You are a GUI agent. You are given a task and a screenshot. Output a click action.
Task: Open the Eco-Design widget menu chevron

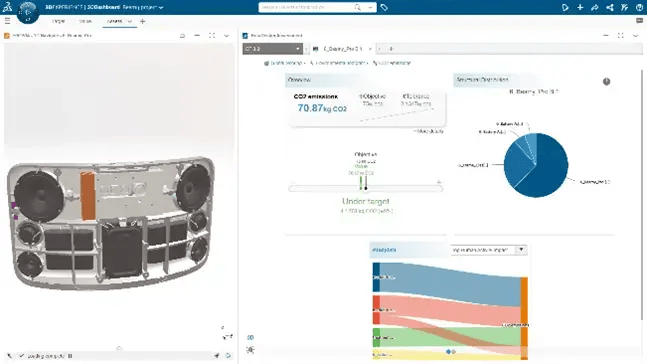(635, 36)
